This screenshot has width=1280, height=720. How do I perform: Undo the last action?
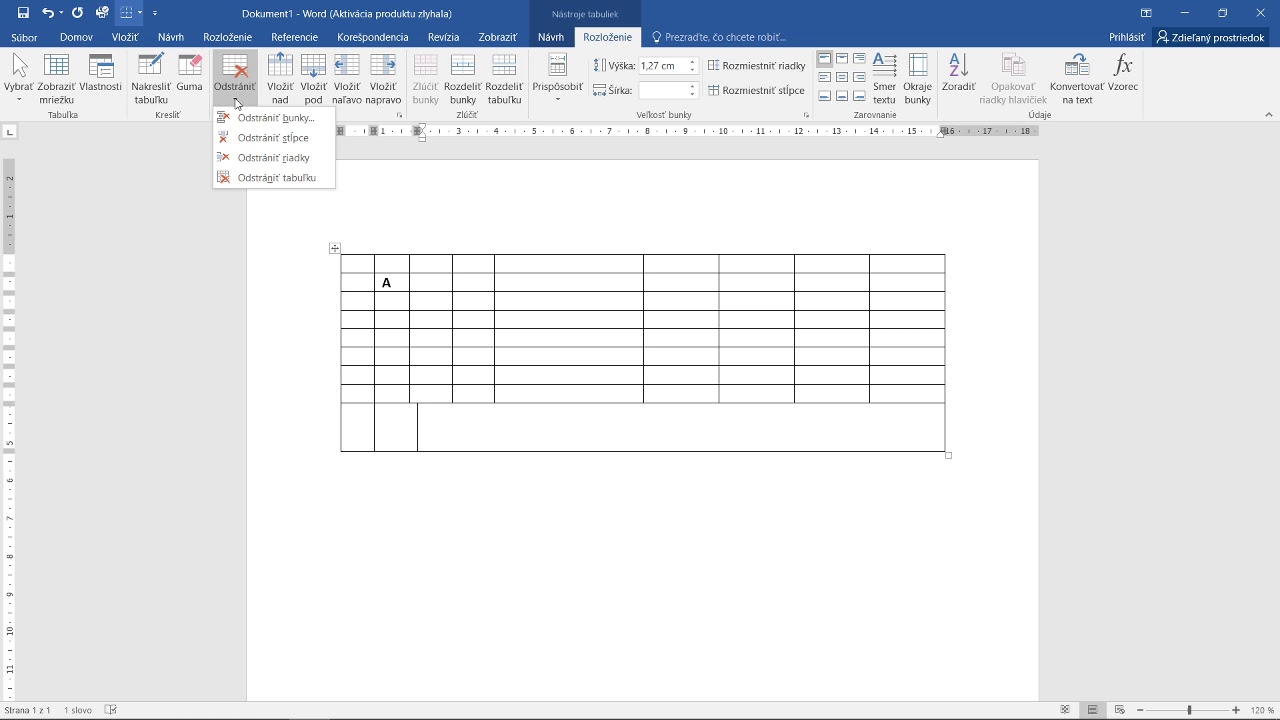(x=47, y=13)
